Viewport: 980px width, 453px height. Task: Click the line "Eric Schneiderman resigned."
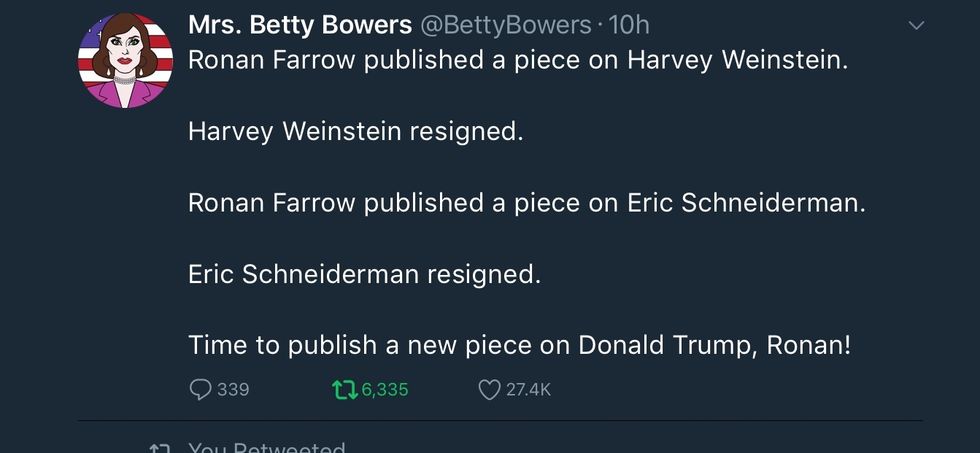click(x=364, y=274)
